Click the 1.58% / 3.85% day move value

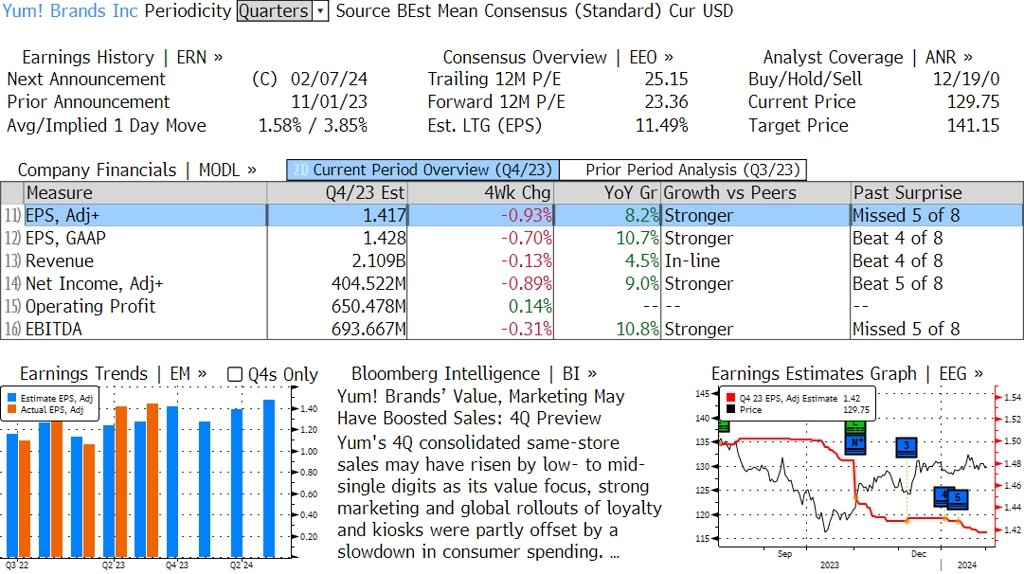tap(313, 126)
